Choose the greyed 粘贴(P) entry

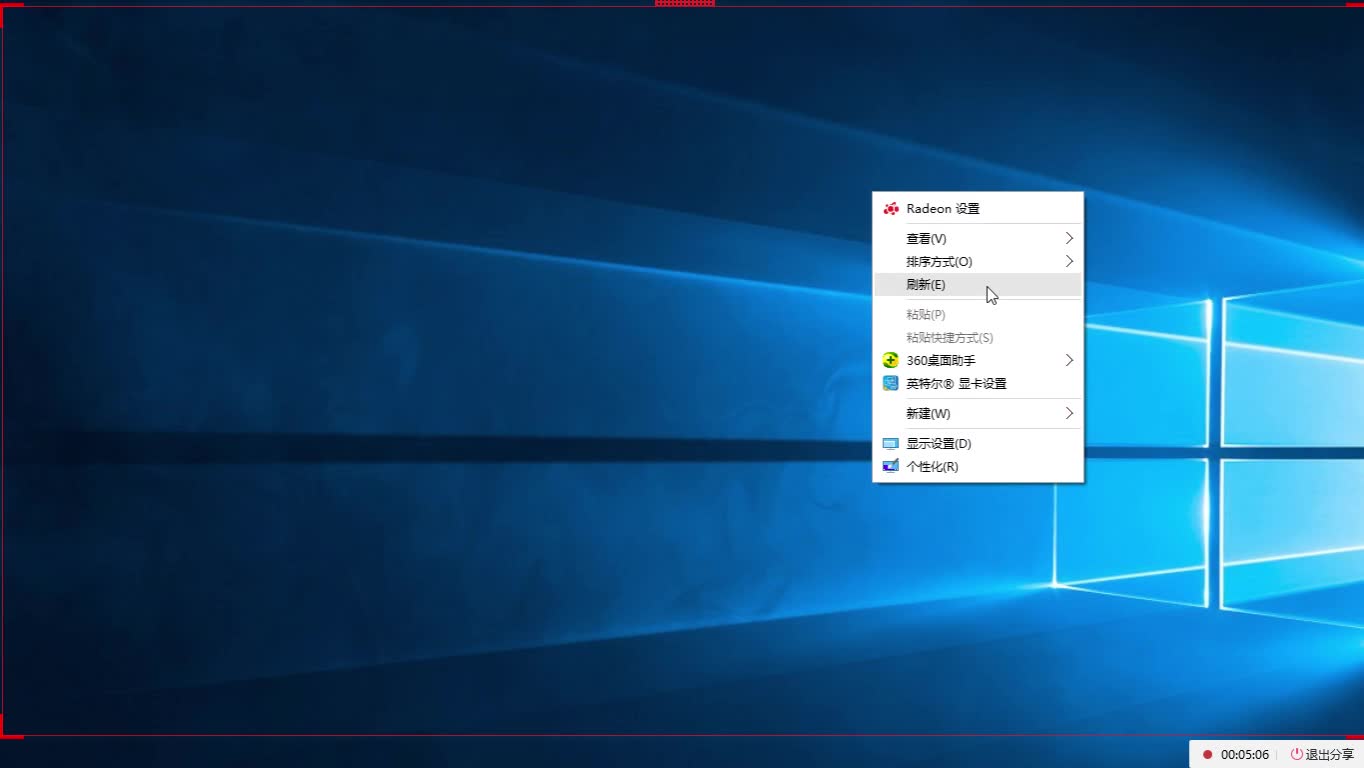pos(977,315)
